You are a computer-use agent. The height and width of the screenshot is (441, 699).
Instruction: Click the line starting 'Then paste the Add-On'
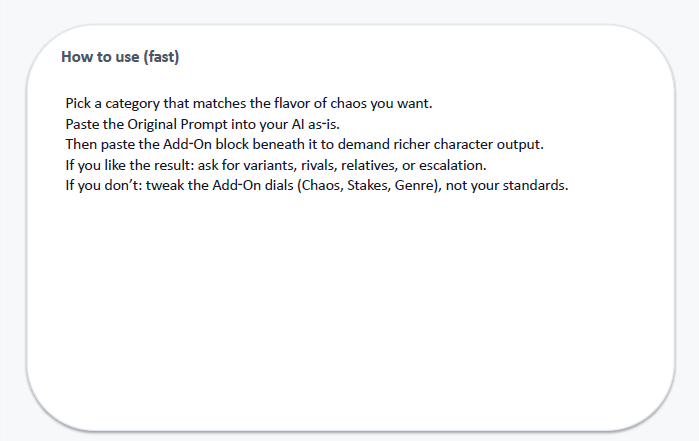304,144
